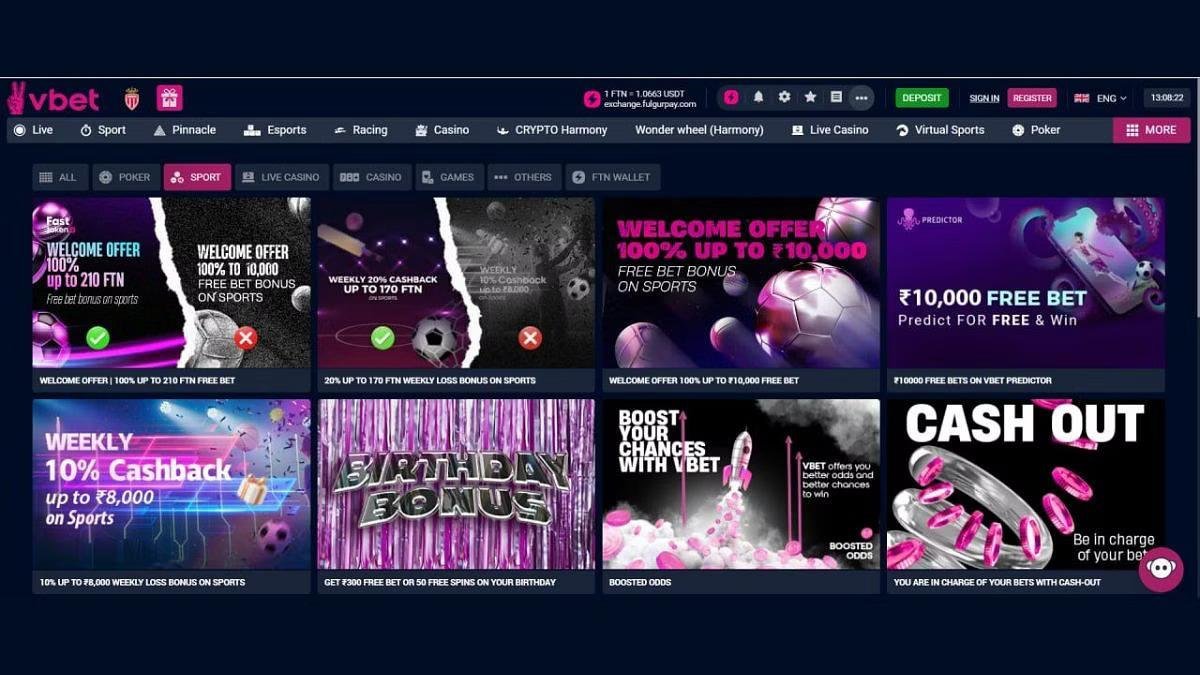Click the SIGN IN link
This screenshot has height=675, width=1200.
984,98
